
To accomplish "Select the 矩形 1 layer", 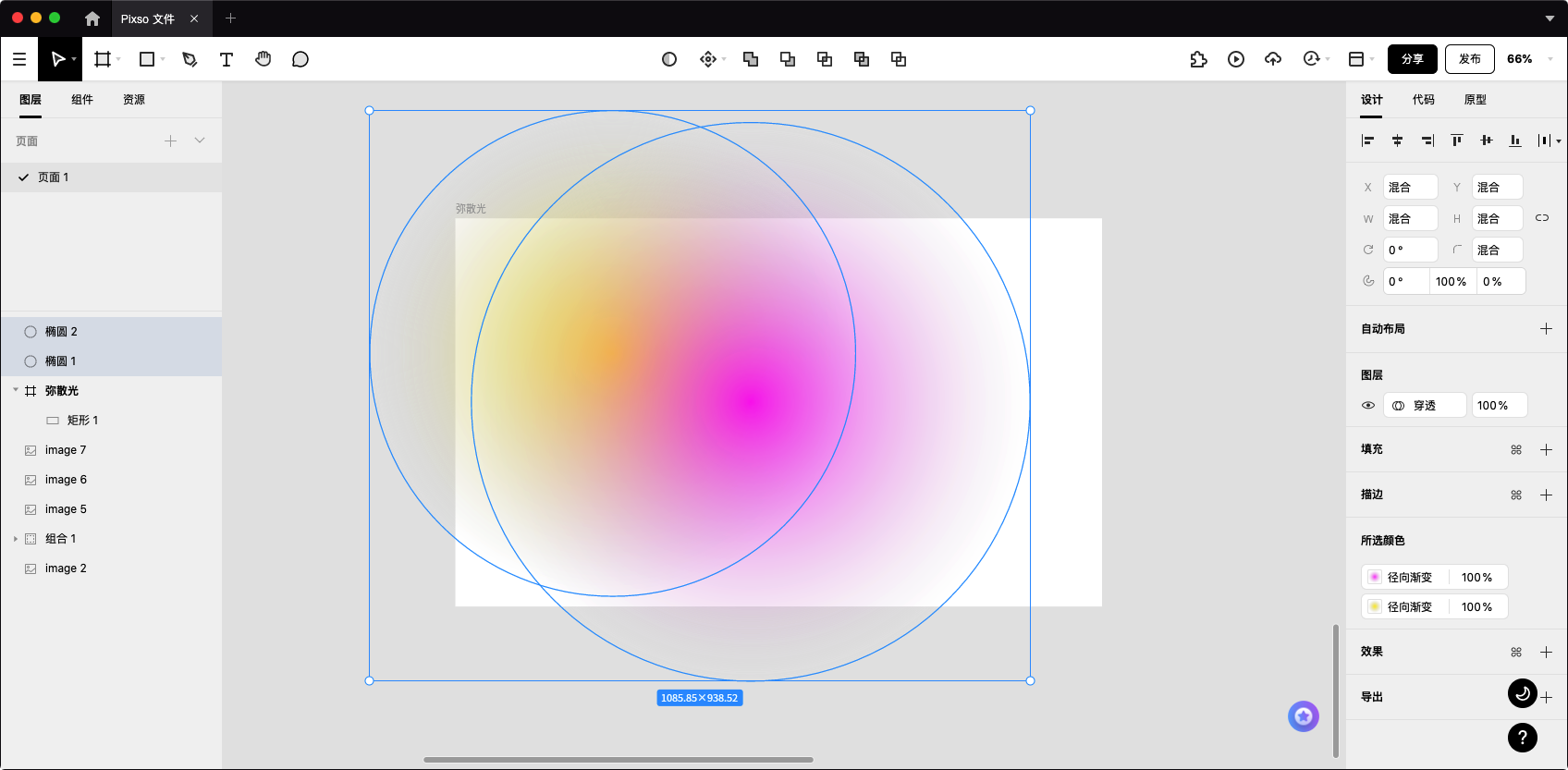I will tap(111, 421).
